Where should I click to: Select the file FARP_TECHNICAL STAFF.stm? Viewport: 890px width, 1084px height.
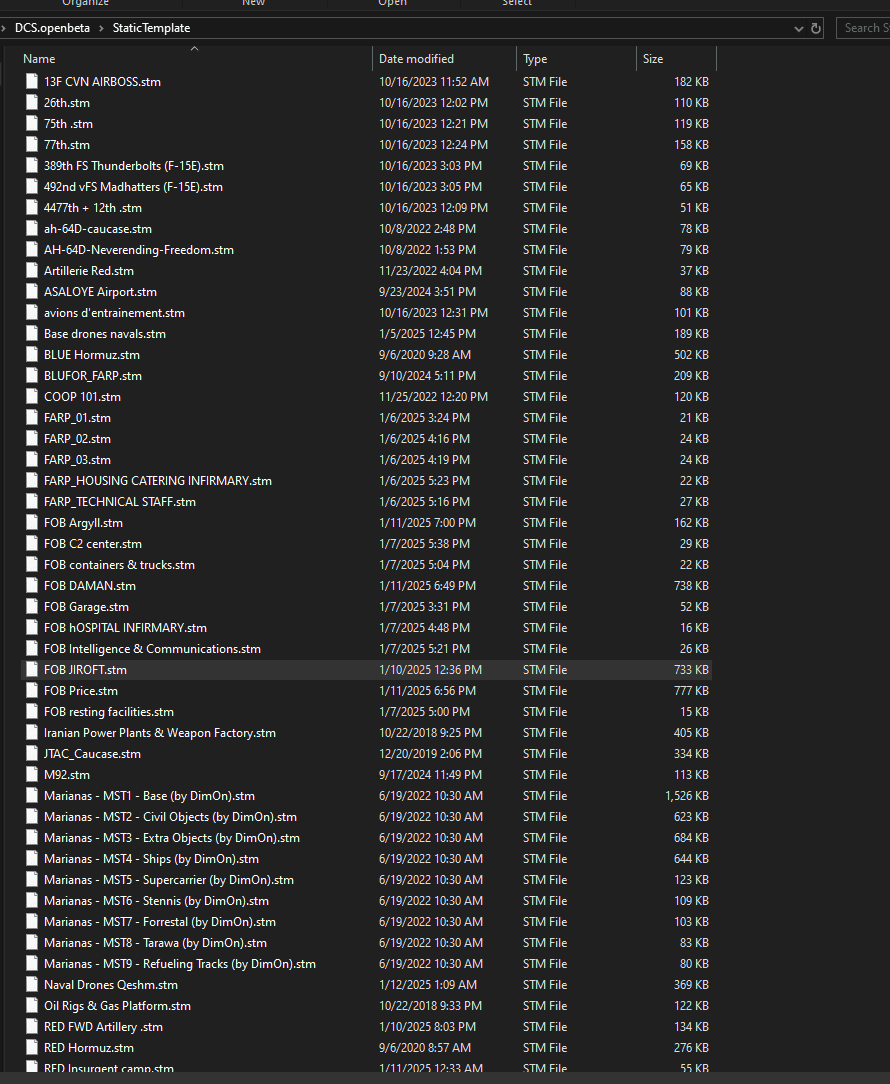(x=120, y=501)
